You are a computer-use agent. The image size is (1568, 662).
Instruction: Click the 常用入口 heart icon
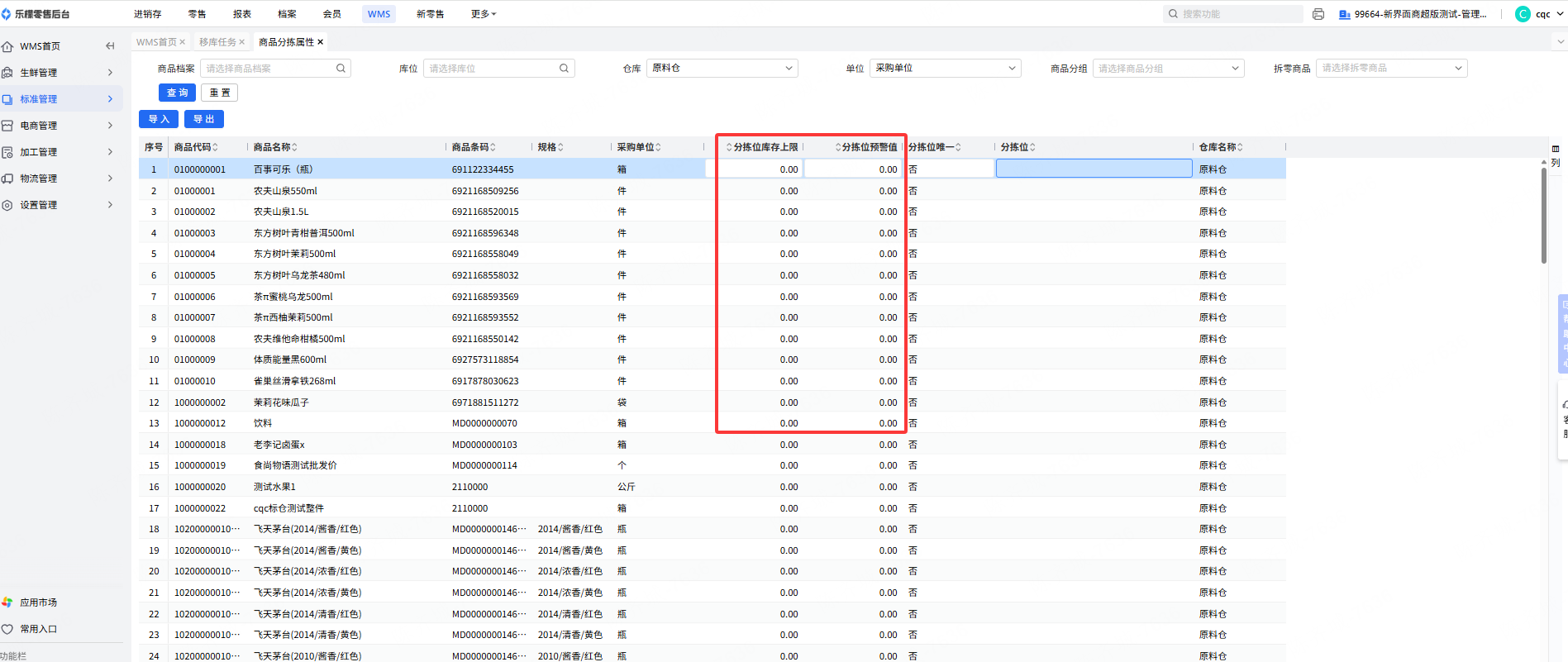tap(7, 629)
